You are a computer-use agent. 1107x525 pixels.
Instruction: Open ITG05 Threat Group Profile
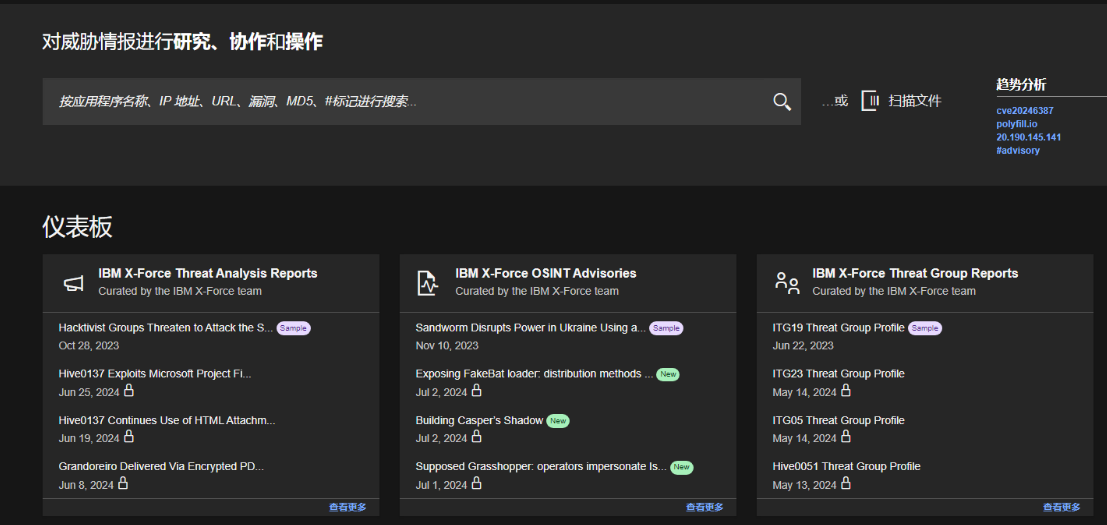pyautogui.click(x=839, y=421)
